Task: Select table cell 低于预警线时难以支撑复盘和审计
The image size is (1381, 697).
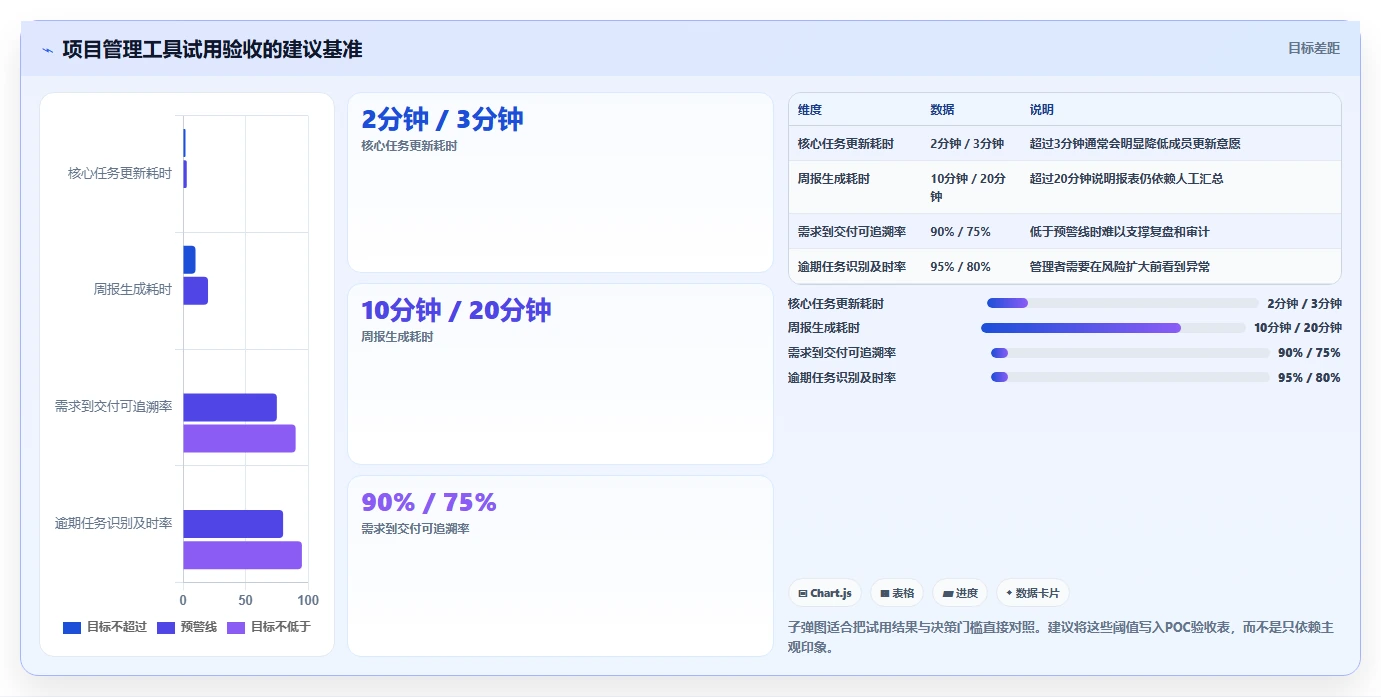Action: pos(1119,232)
